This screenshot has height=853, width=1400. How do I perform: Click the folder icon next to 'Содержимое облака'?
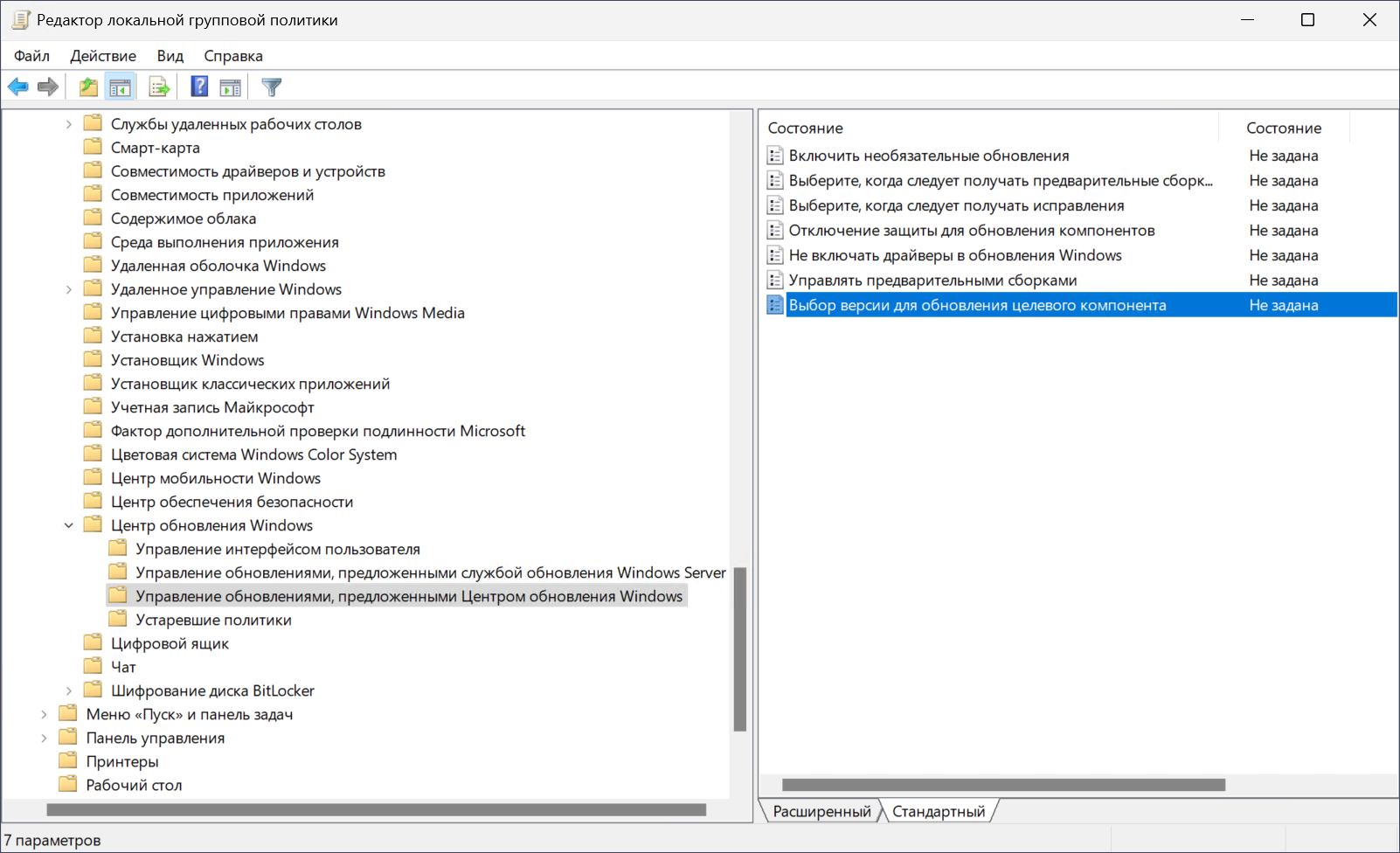(93, 218)
